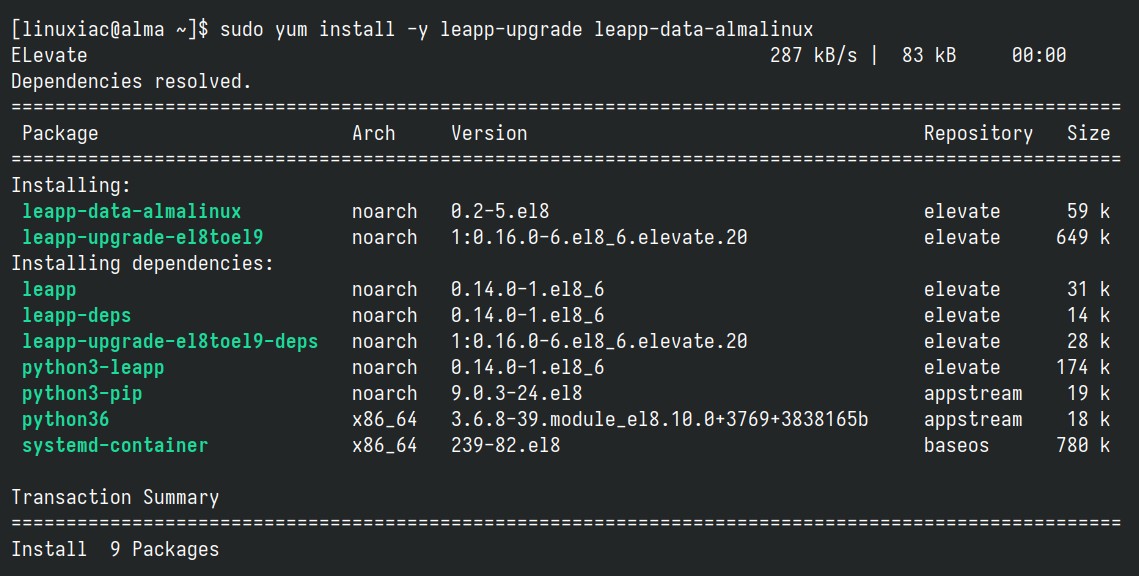This screenshot has width=1139, height=576.
Task: Select package name leapp-data-almalinux
Action: [x=131, y=212]
